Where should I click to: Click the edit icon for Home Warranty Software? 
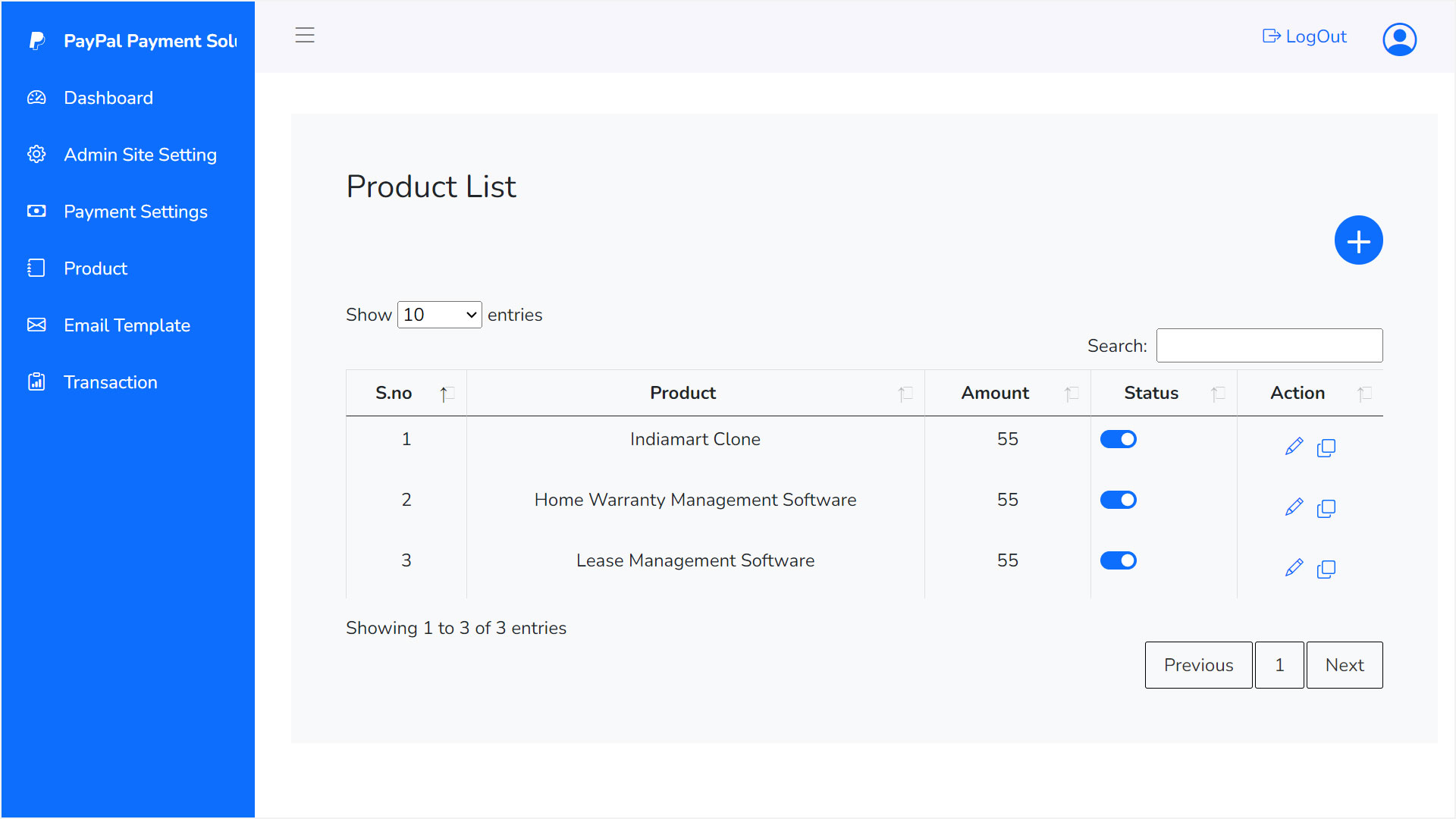[1293, 508]
